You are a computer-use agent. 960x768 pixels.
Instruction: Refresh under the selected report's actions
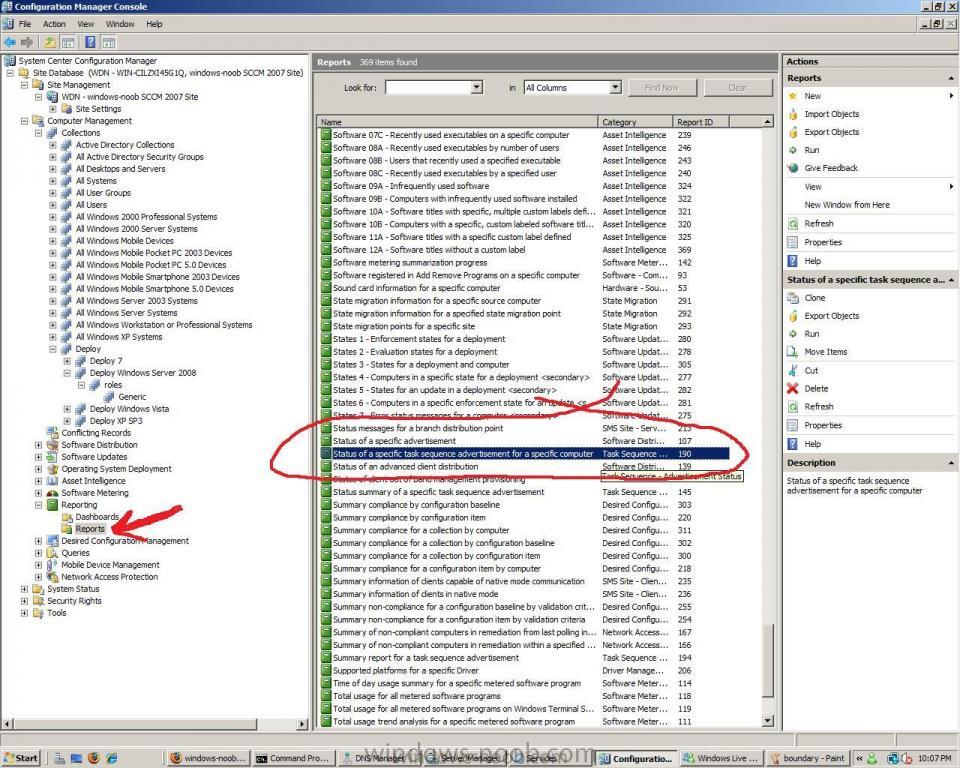pos(819,407)
